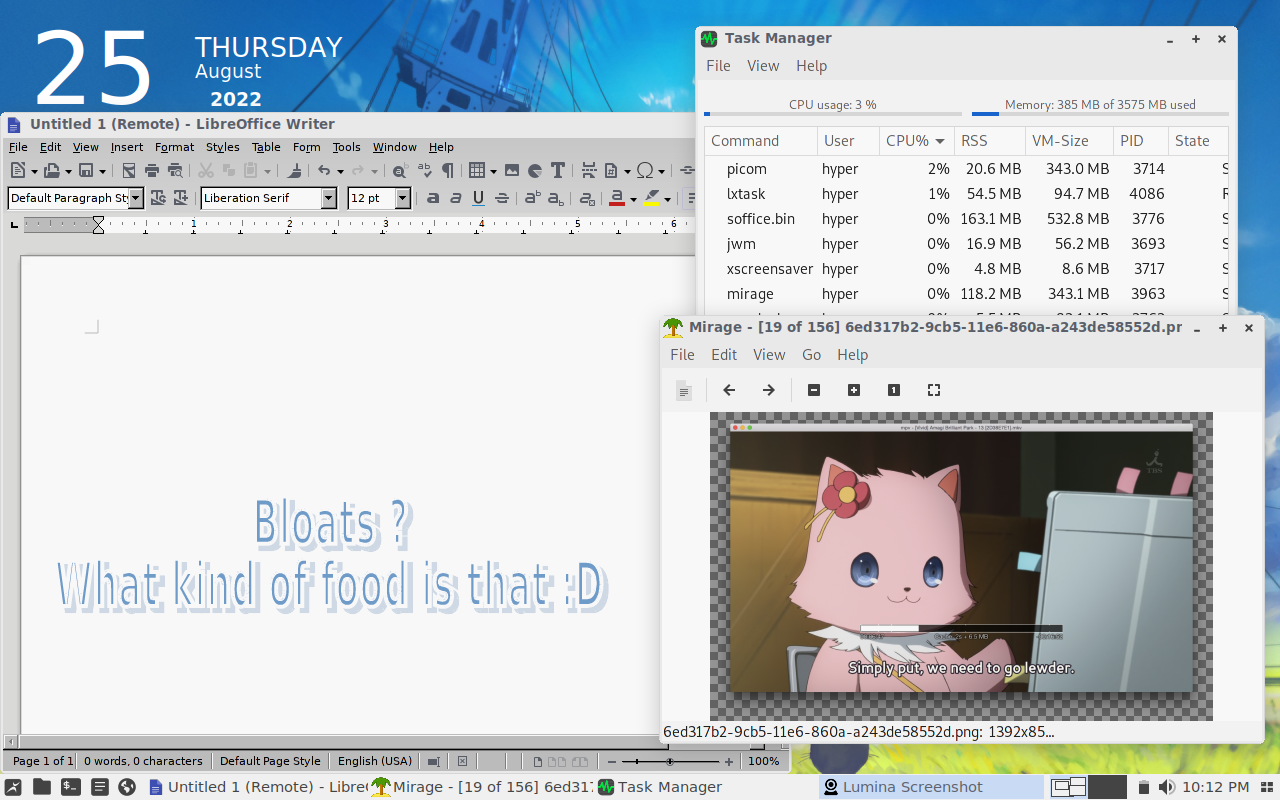Click Mirage fullscreen icon

(934, 390)
